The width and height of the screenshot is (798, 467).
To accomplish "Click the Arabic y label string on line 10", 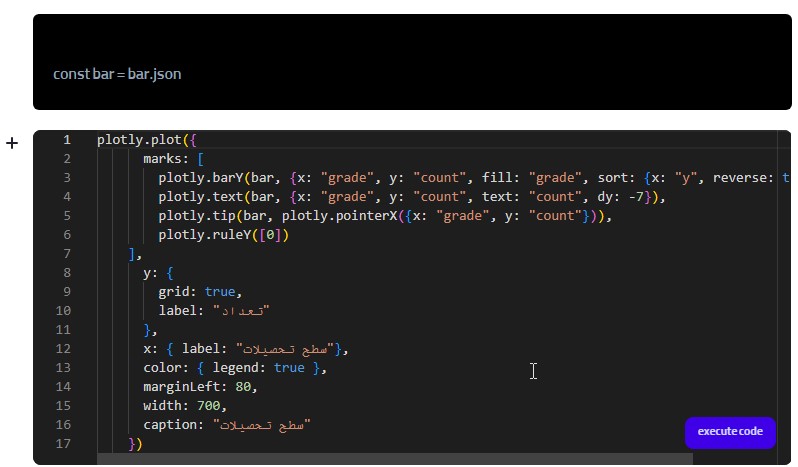I will 241,311.
